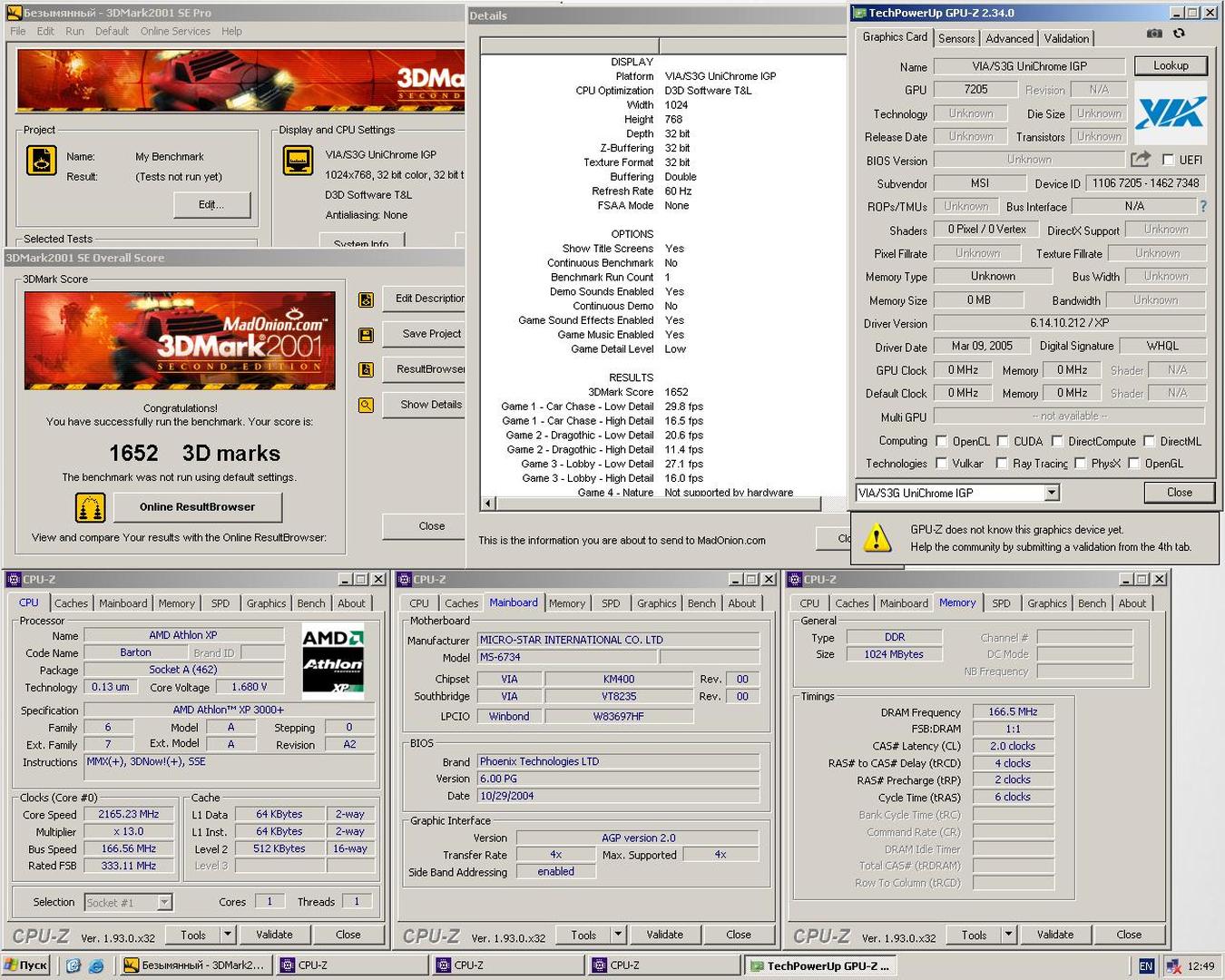Click the Bus Interface question mark icon
Viewport: 1225px width, 980px height.
tap(1203, 206)
